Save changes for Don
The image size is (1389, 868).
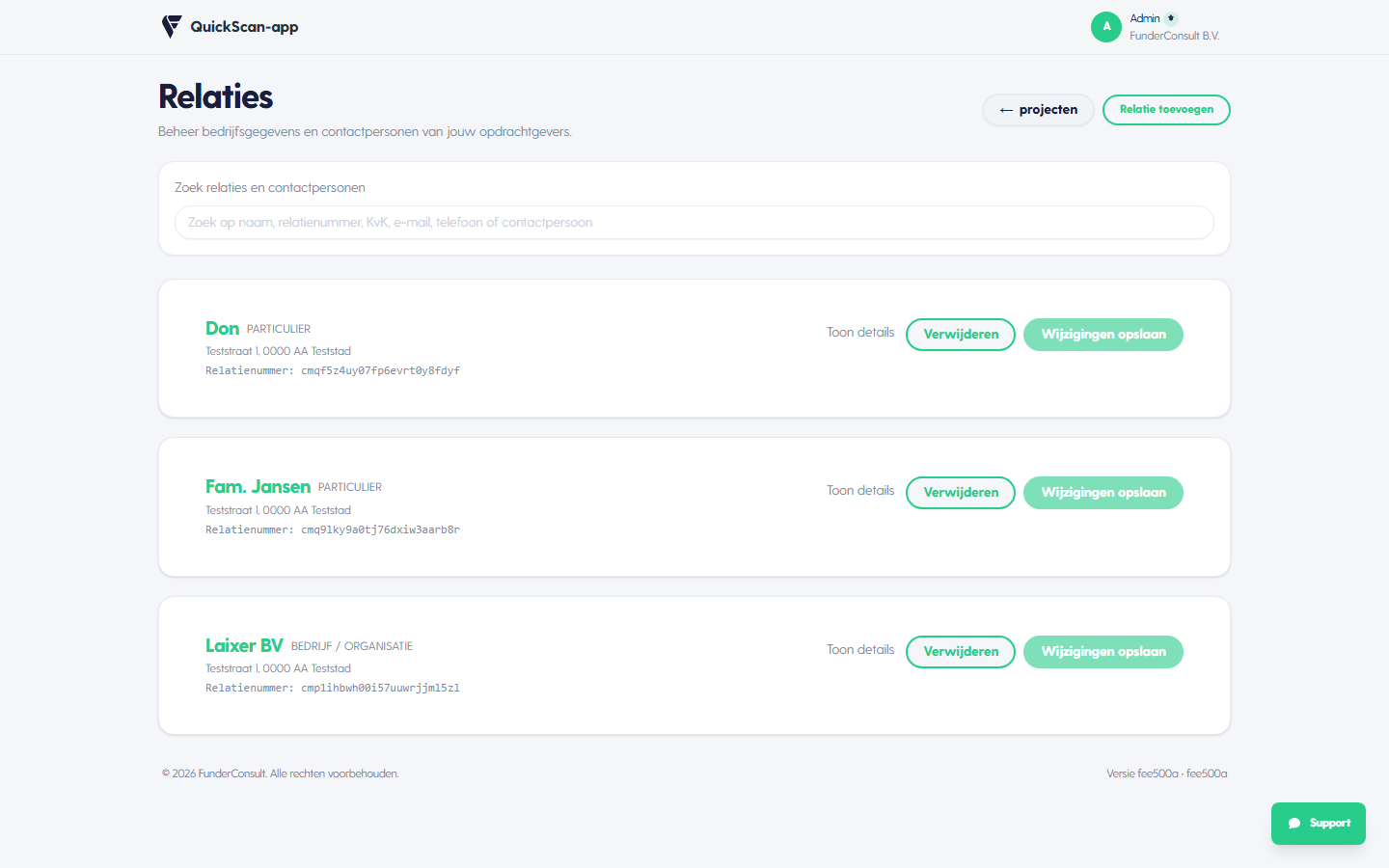tap(1103, 335)
